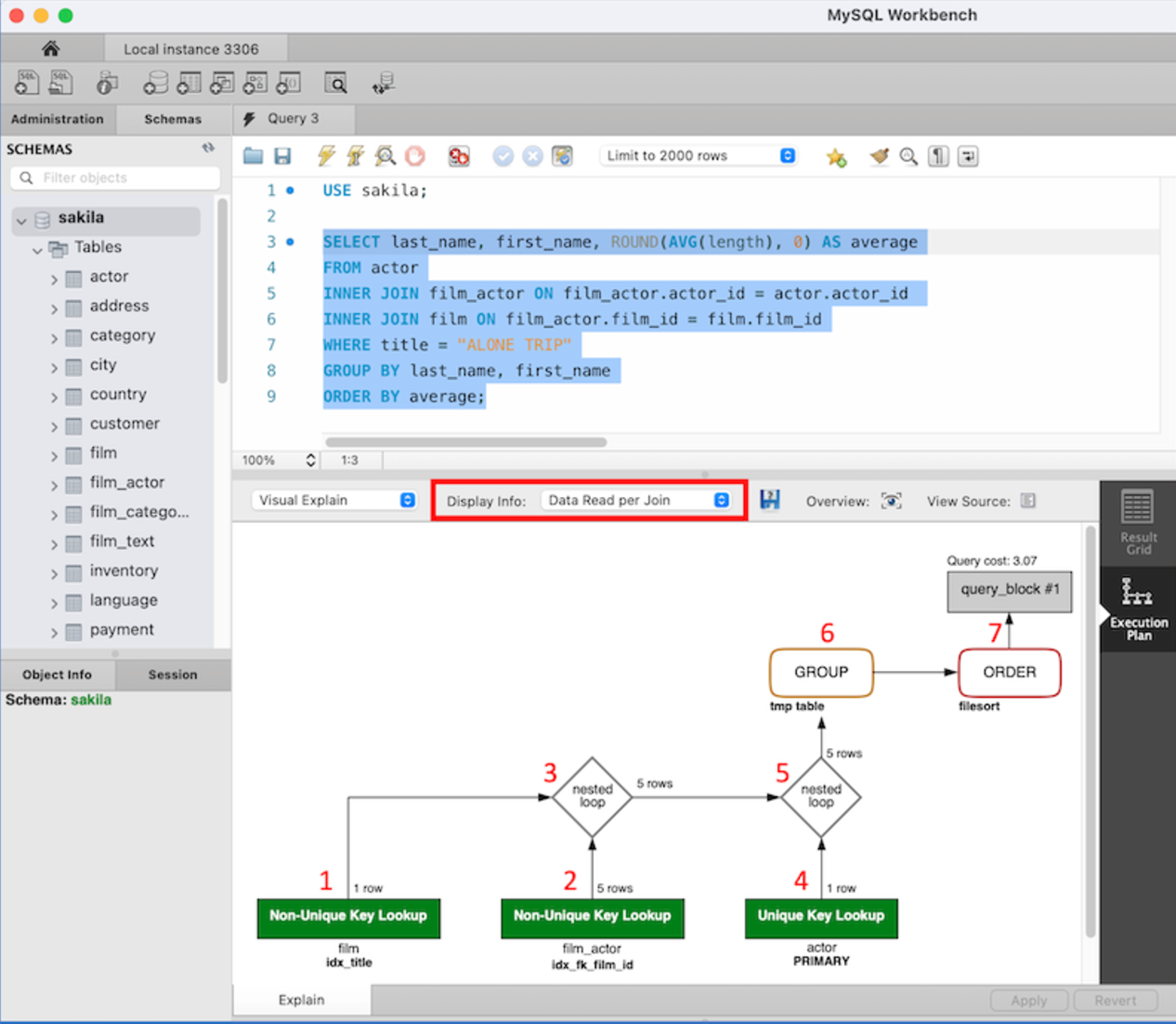Click the Revert button
1176x1024 pixels.
1115,1000
